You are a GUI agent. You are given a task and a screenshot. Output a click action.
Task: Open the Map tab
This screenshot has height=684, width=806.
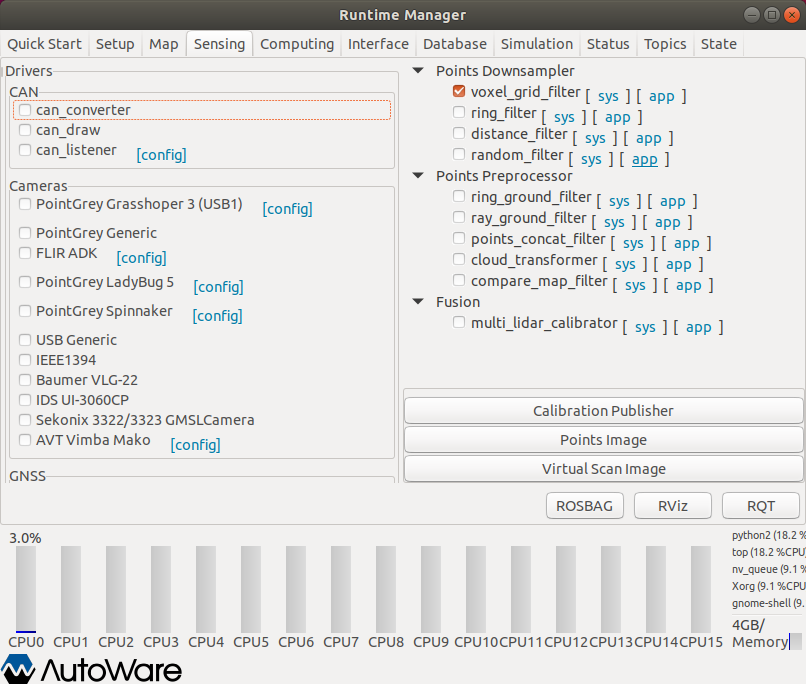[163, 44]
